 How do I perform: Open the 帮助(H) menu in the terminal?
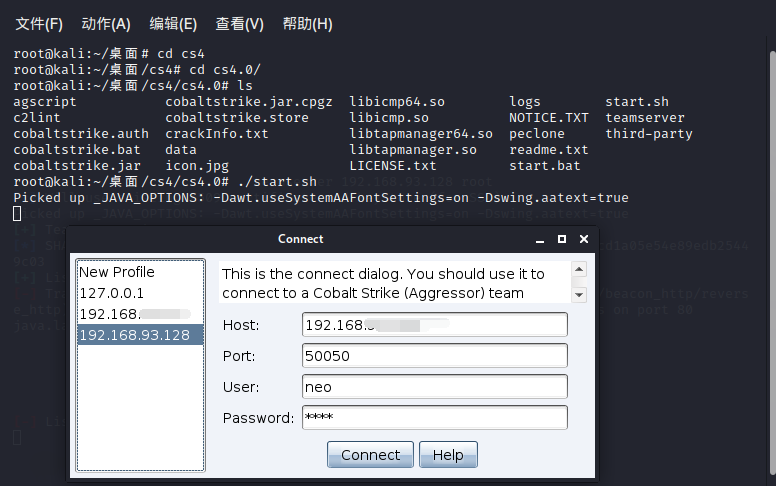pyautogui.click(x=307, y=24)
